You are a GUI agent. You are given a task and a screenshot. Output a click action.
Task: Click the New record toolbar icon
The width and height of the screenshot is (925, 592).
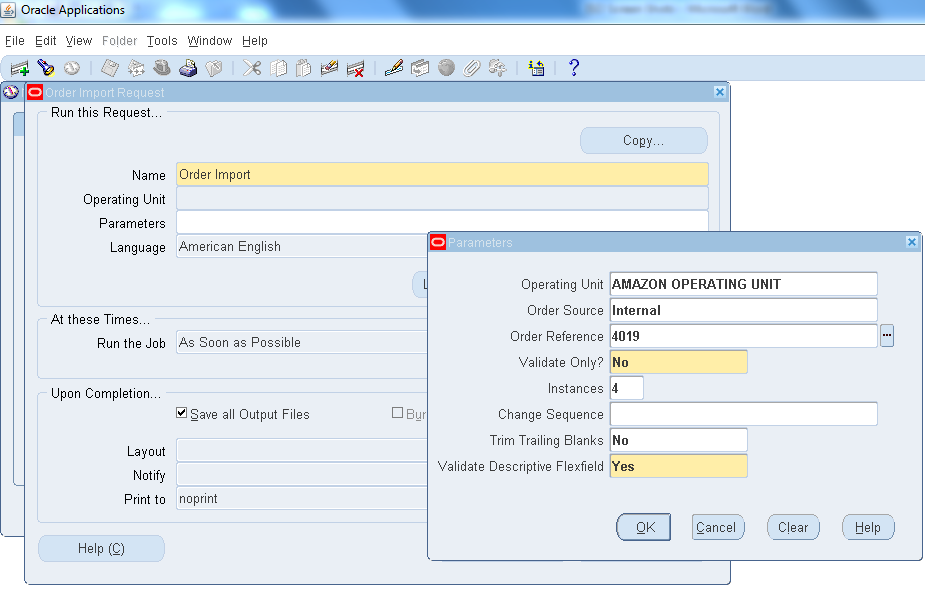(x=19, y=68)
